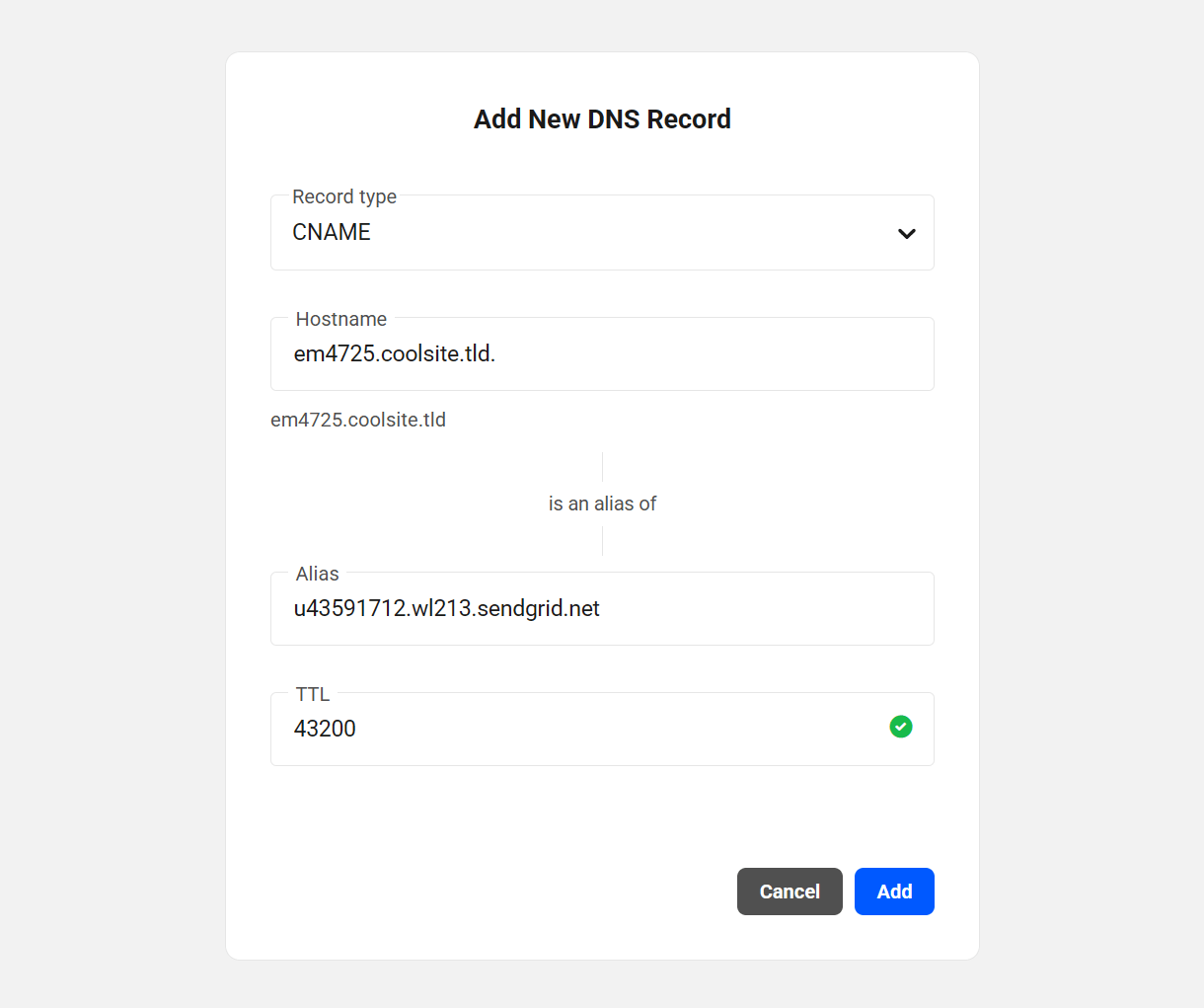This screenshot has height=1008, width=1204.
Task: Select the Alias input field
Action: [602, 608]
